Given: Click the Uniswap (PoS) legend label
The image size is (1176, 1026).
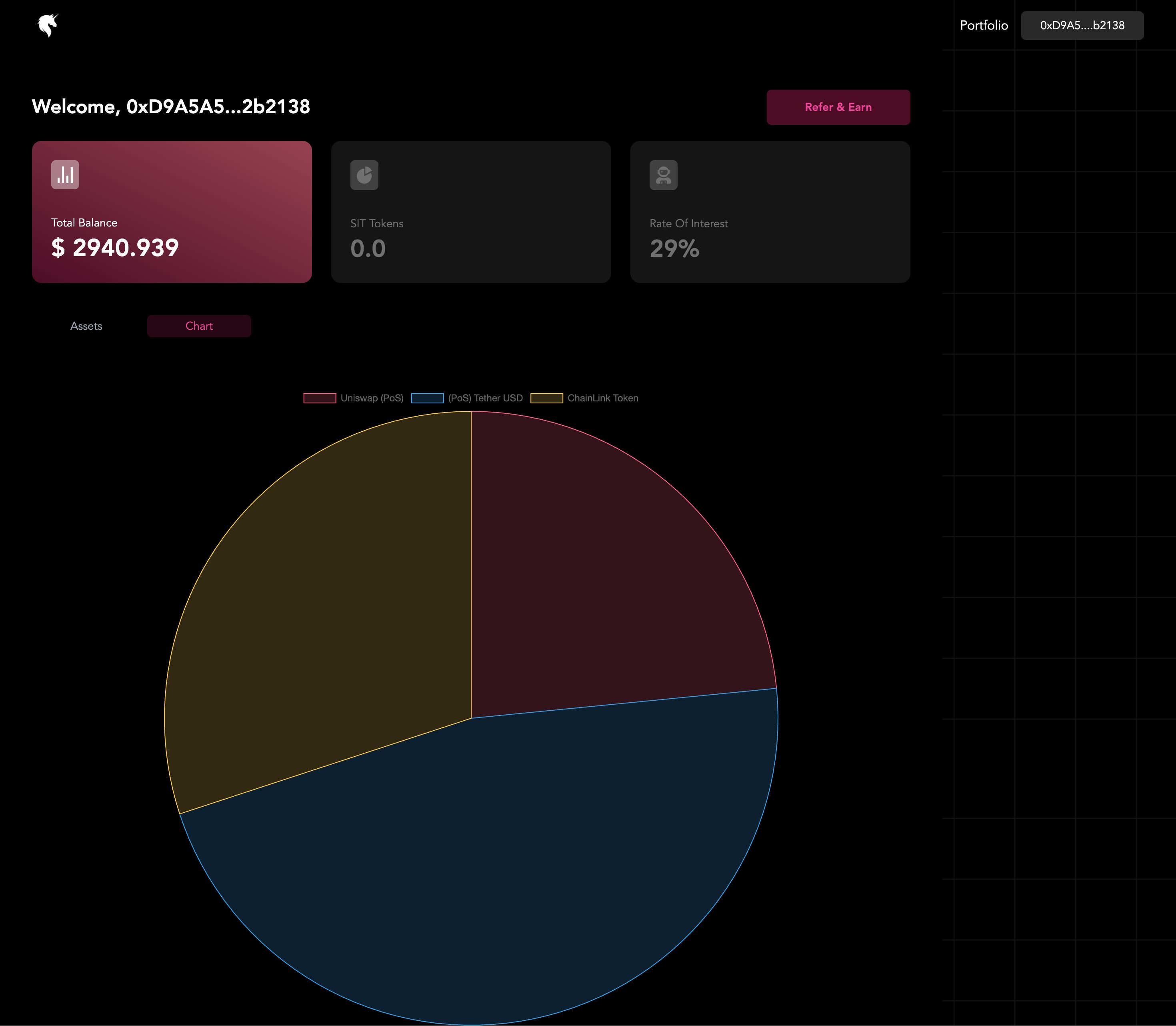Looking at the screenshot, I should point(372,398).
